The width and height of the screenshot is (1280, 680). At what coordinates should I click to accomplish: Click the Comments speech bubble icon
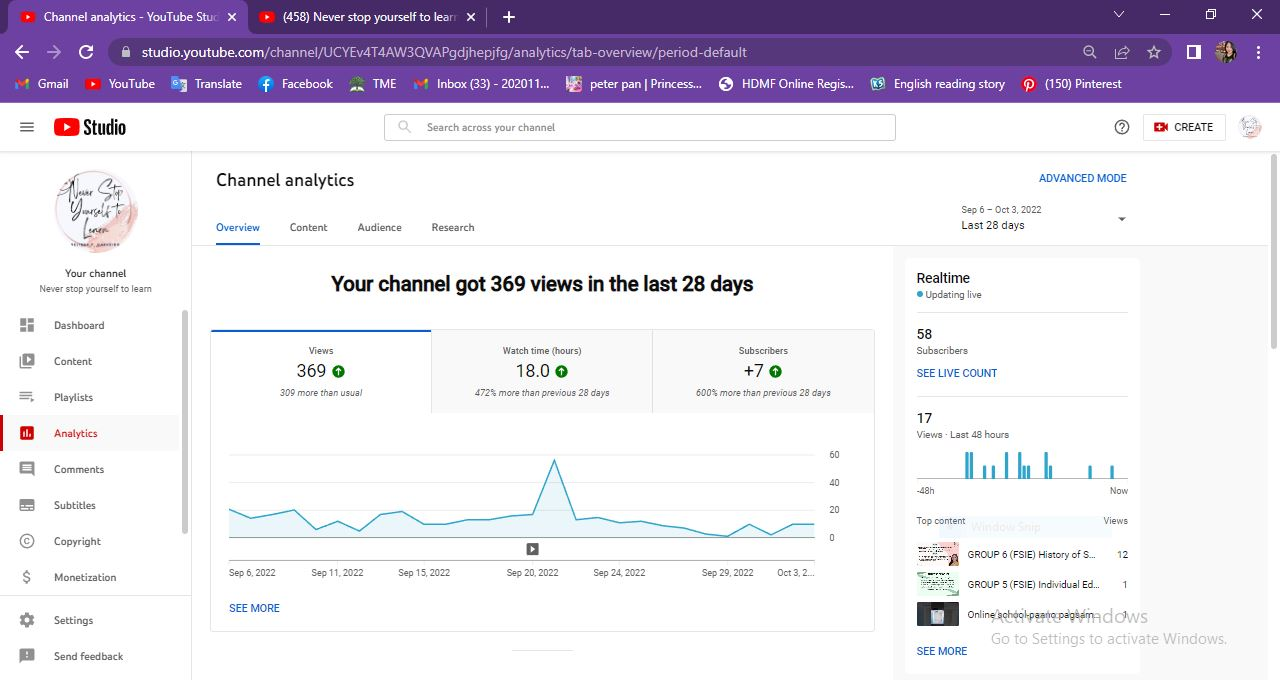[x=27, y=469]
